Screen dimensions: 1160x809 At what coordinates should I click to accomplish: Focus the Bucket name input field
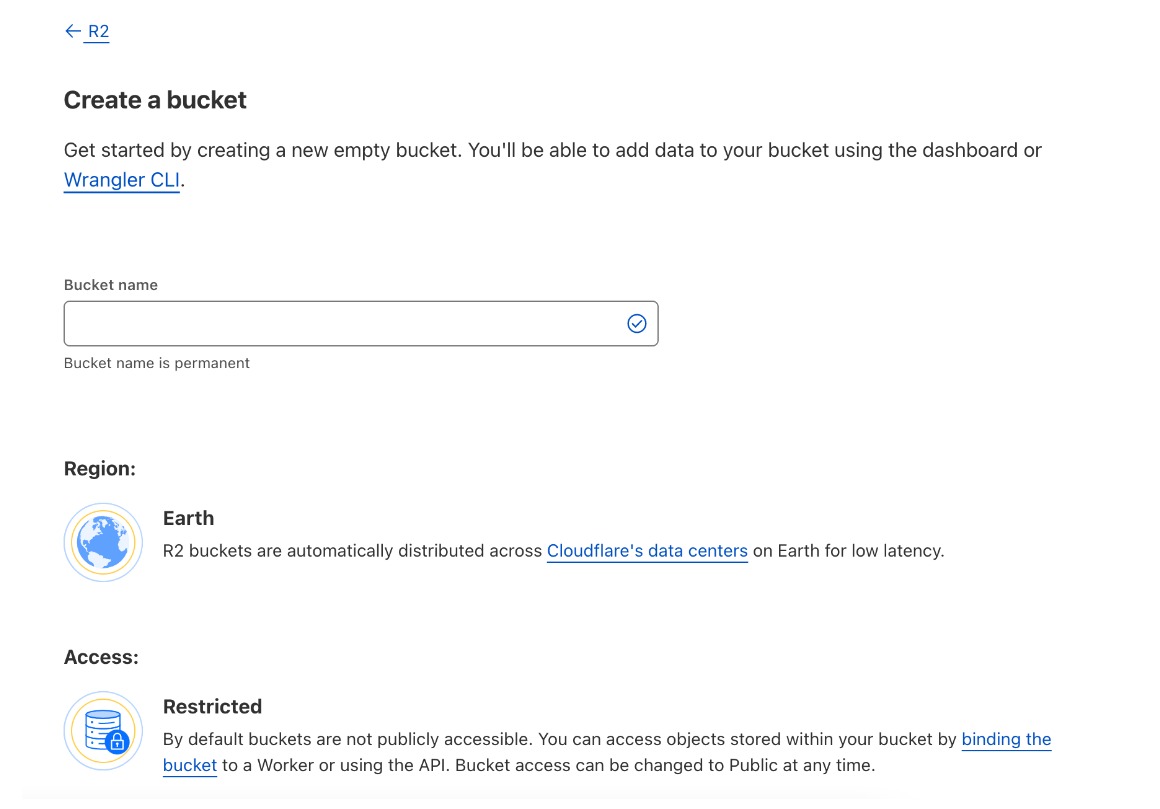pyautogui.click(x=361, y=323)
